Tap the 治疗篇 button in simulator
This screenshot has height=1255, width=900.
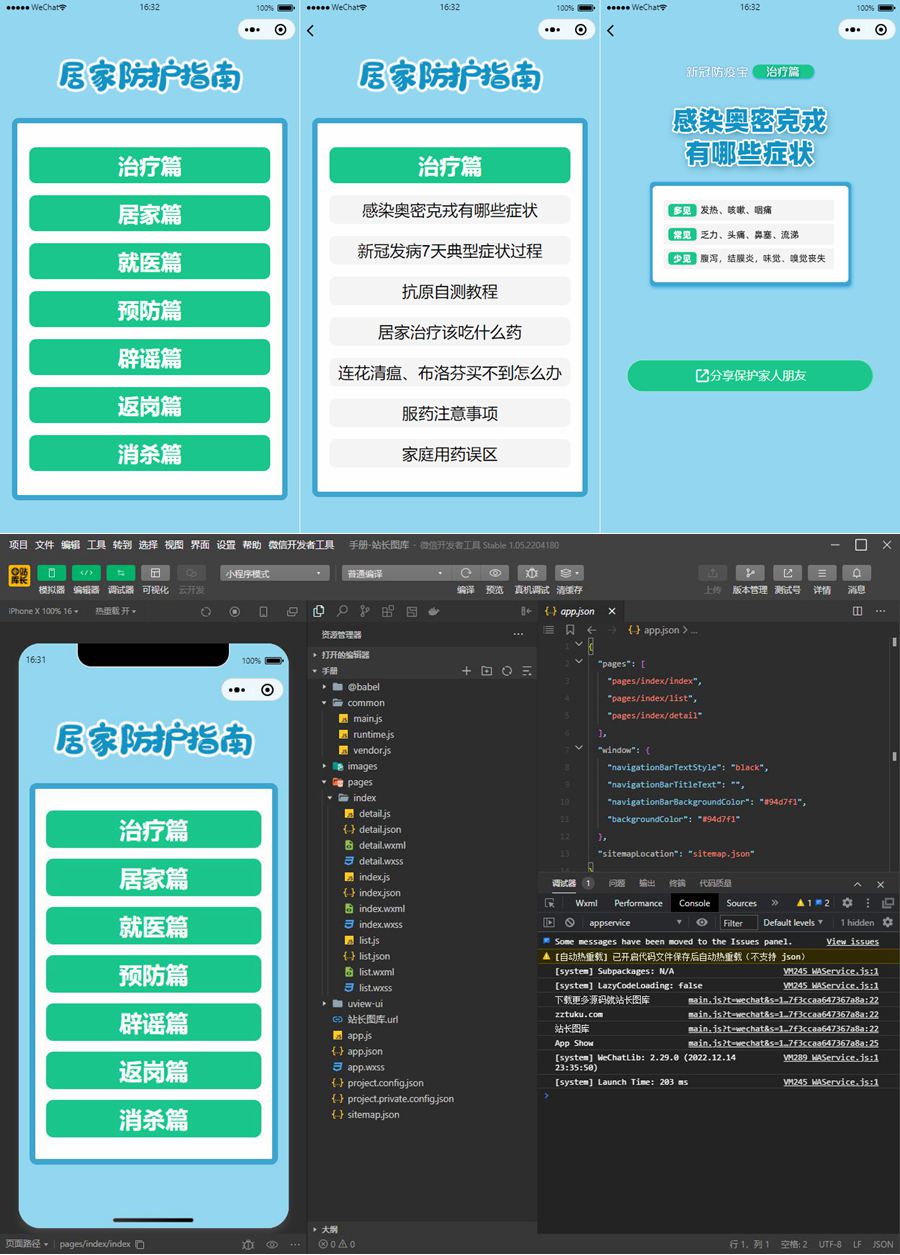click(x=153, y=830)
